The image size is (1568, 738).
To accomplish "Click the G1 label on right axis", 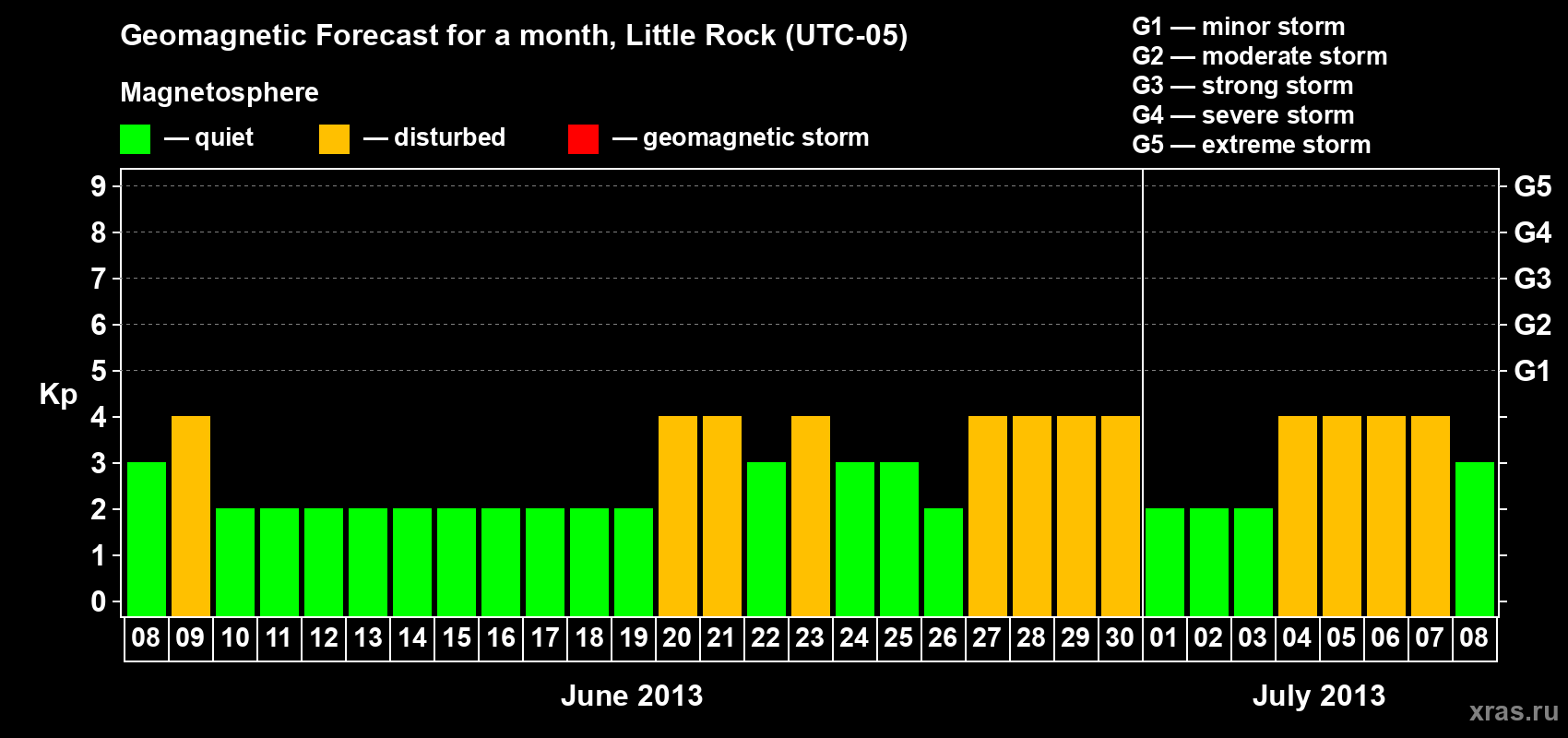I will coord(1532,371).
